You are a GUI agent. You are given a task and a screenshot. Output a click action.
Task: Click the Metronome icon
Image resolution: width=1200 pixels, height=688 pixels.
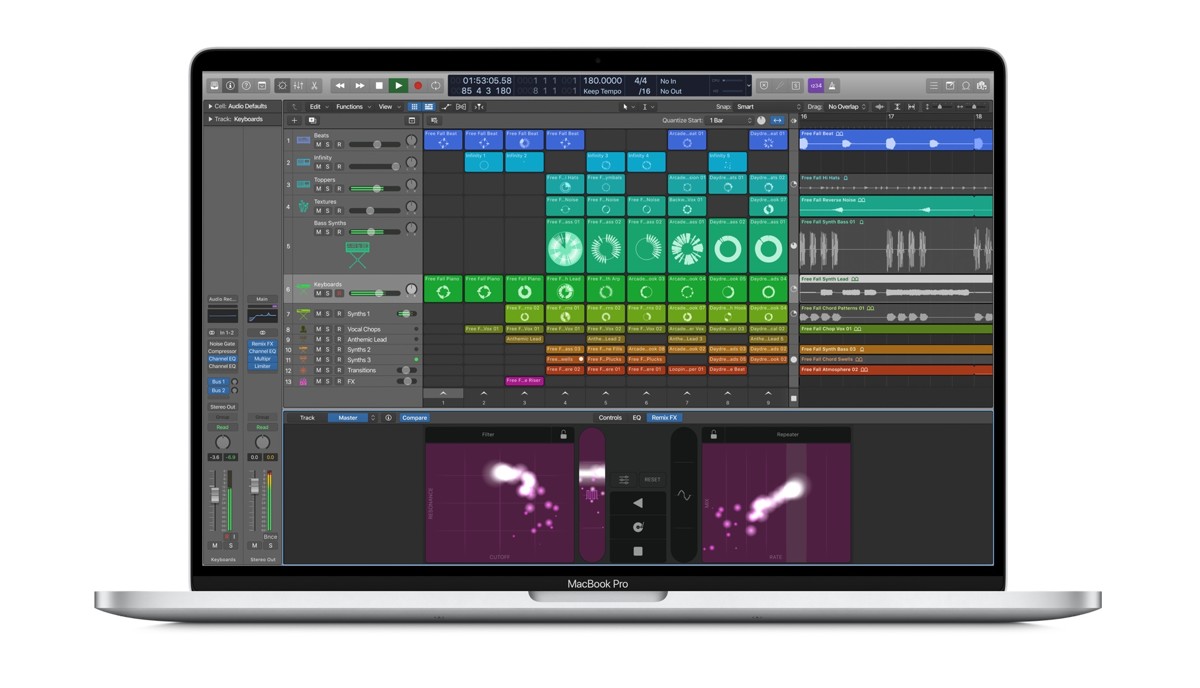[x=832, y=86]
